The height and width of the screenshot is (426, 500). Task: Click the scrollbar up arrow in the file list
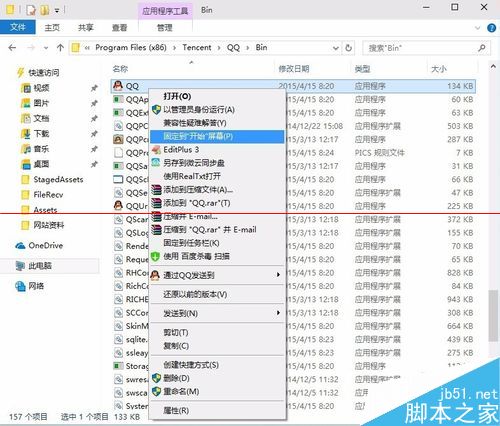pyautogui.click(x=493, y=67)
